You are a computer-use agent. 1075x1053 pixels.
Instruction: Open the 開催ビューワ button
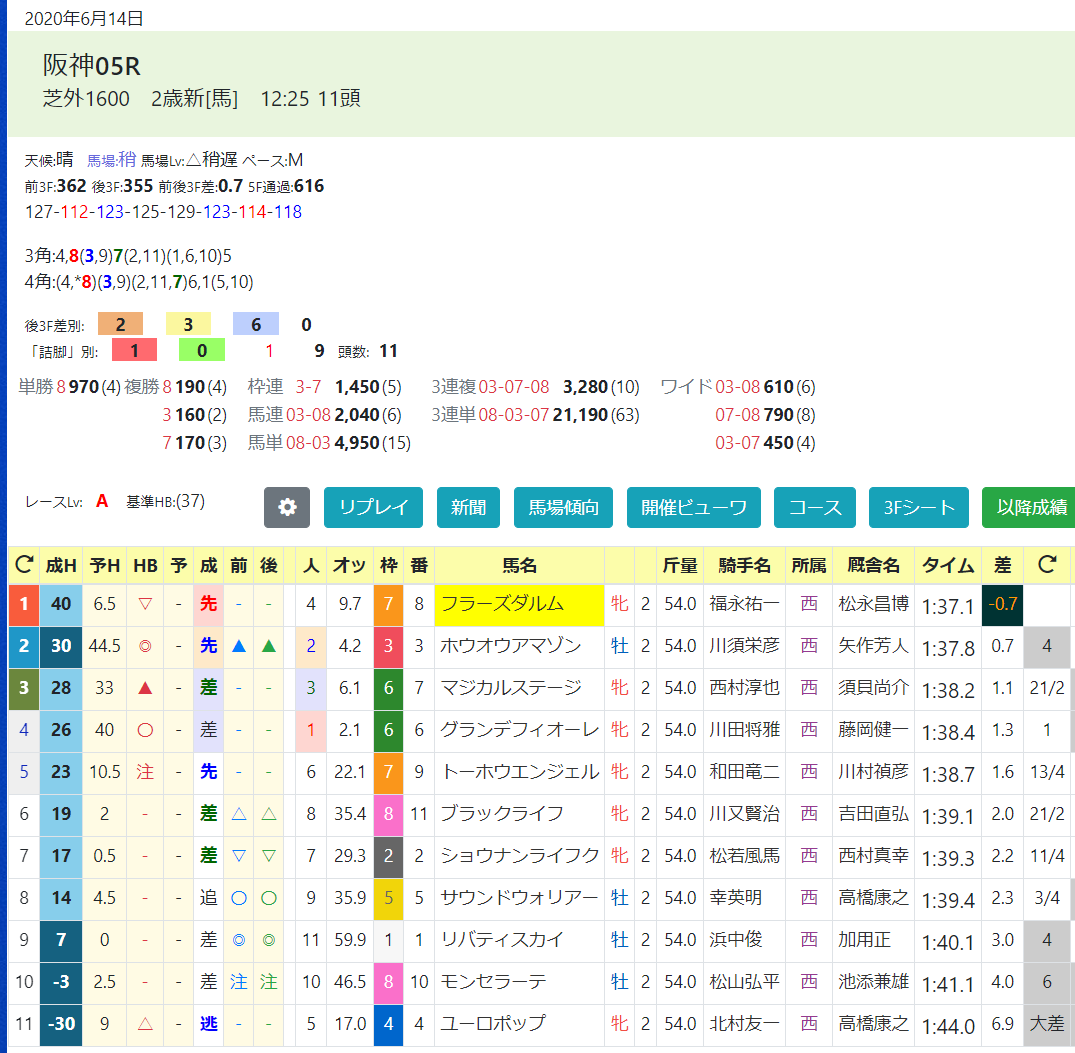pos(694,507)
